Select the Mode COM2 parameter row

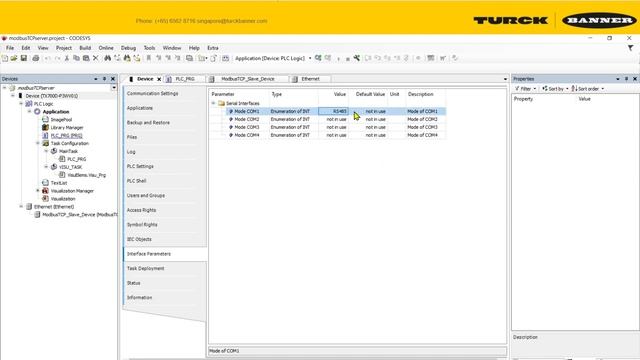tap(336, 119)
